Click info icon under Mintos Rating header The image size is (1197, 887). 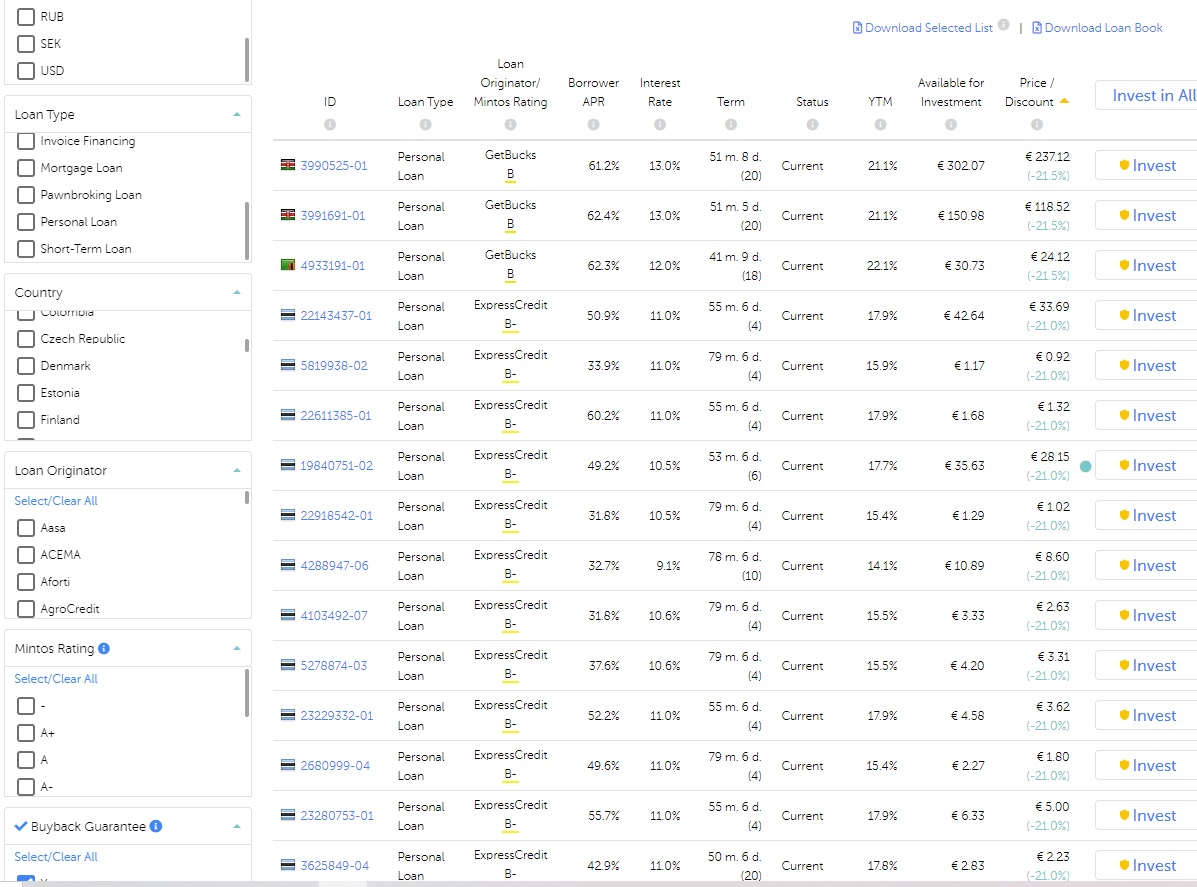tap(510, 124)
